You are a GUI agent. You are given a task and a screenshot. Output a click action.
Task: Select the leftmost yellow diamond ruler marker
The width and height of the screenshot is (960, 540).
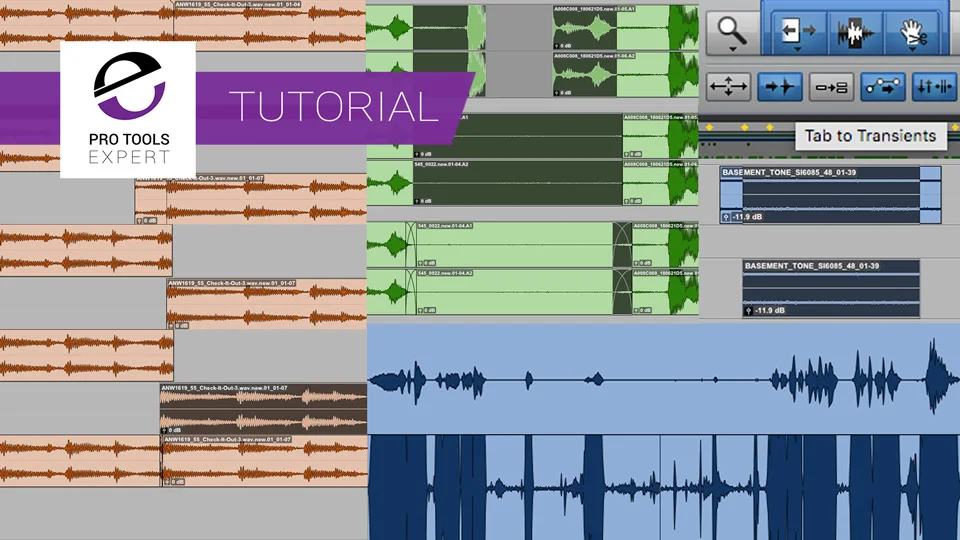pyautogui.click(x=710, y=127)
